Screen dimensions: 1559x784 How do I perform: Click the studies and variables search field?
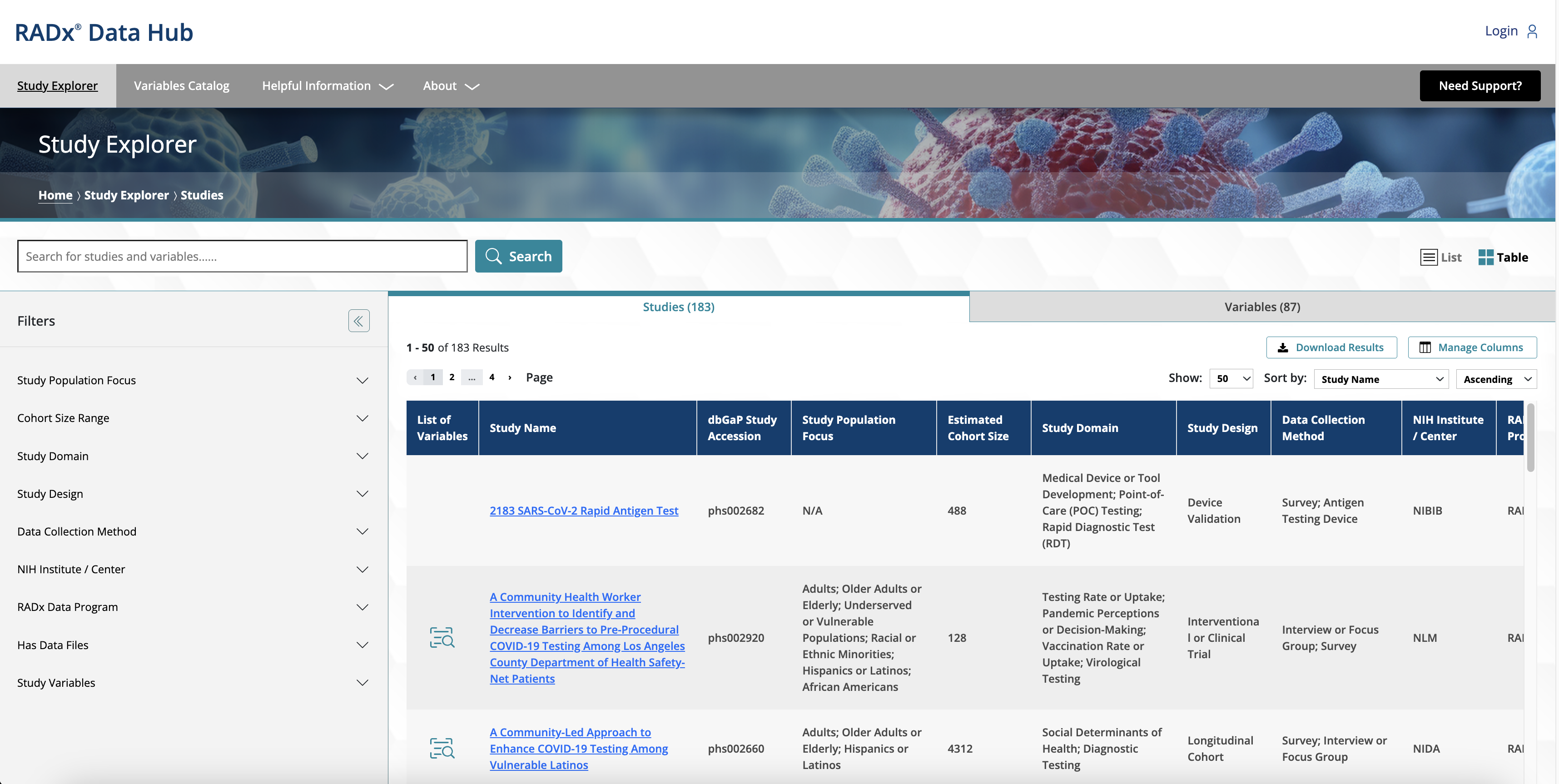242,257
